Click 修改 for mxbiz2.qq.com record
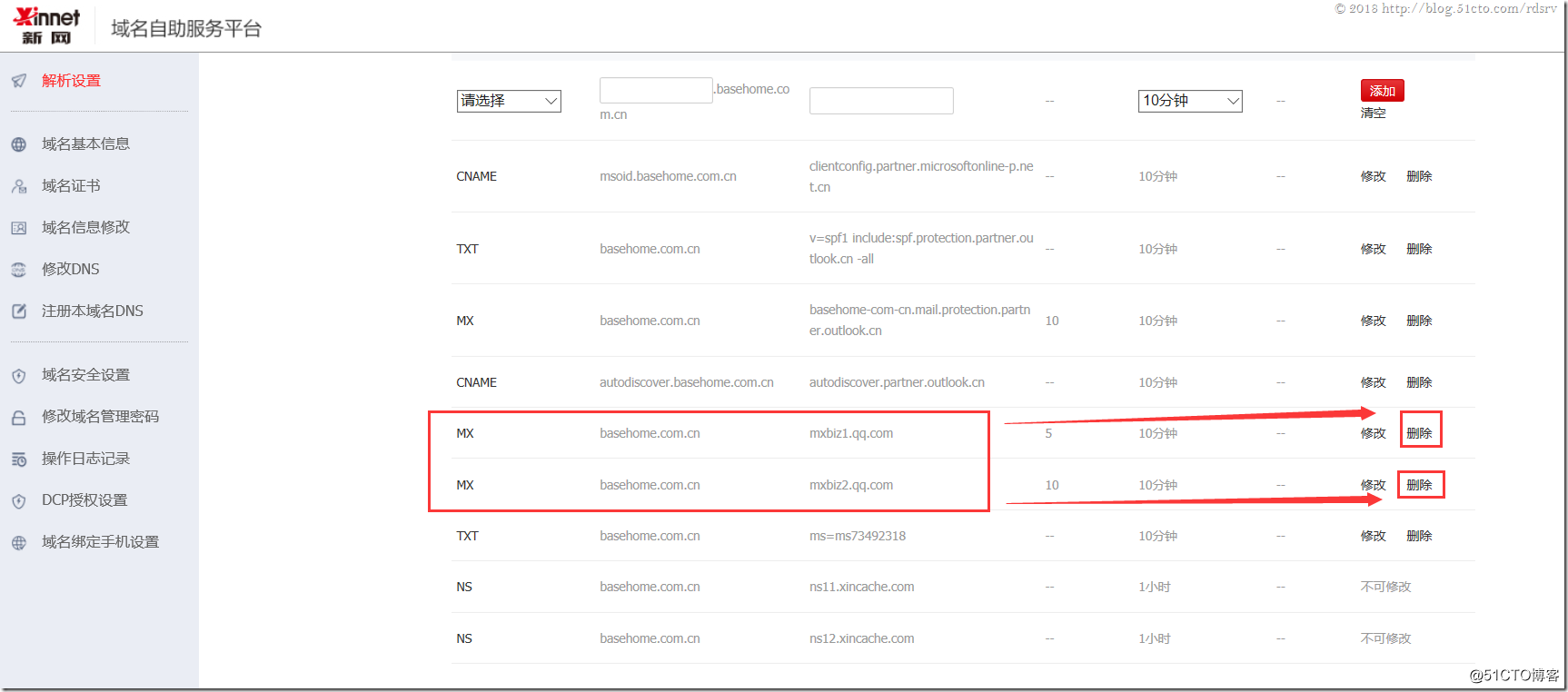Image resolution: width=1568 pixels, height=692 pixels. coord(1374,485)
